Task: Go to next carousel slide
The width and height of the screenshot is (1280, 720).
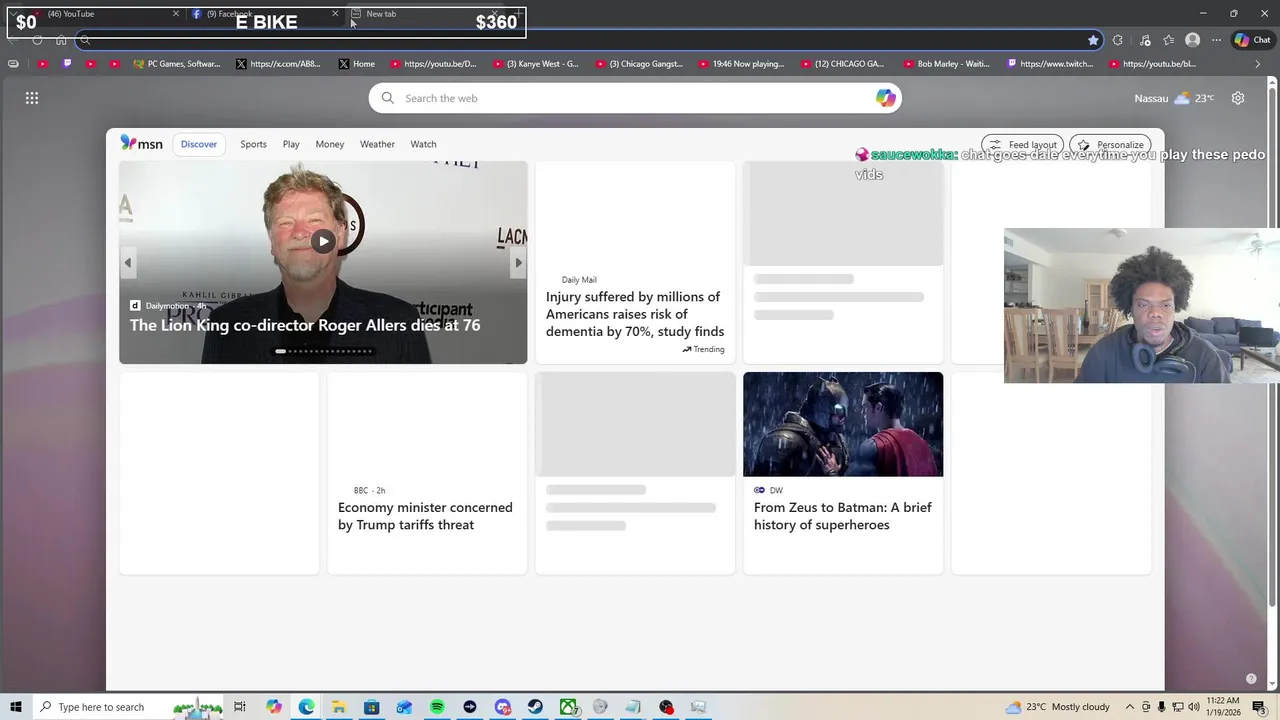Action: coord(518,263)
